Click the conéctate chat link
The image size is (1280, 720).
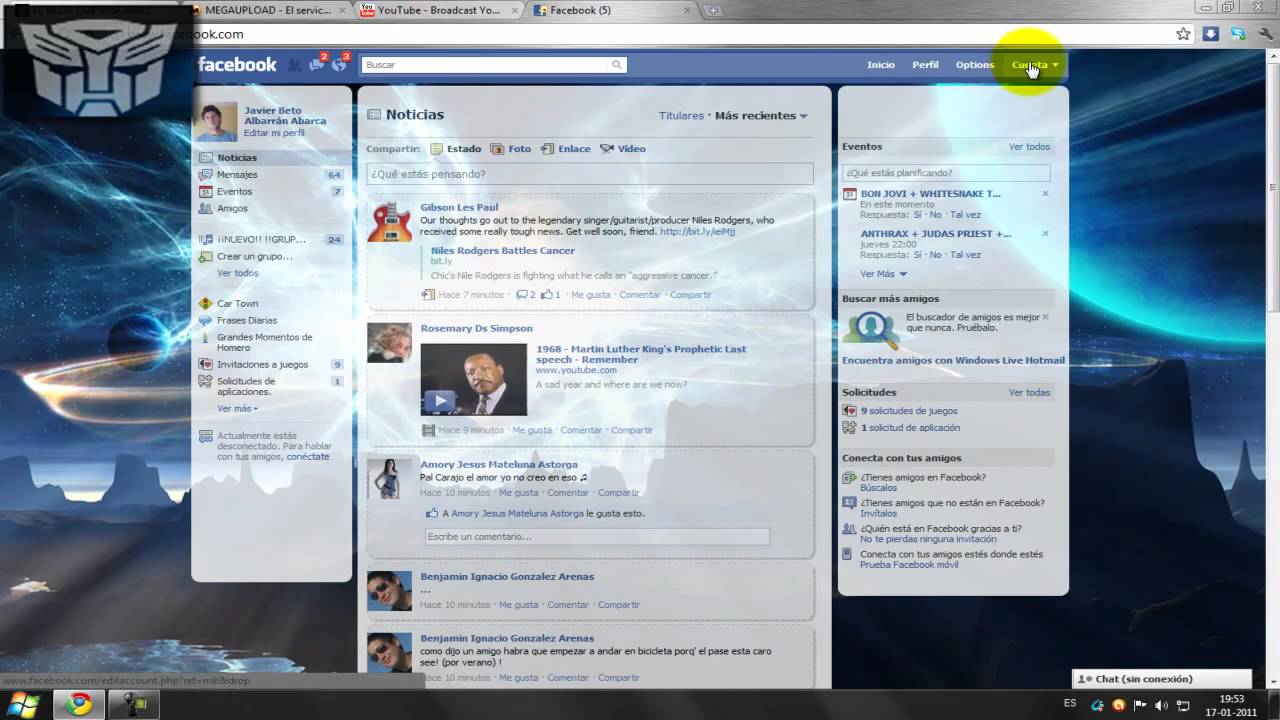coord(308,457)
